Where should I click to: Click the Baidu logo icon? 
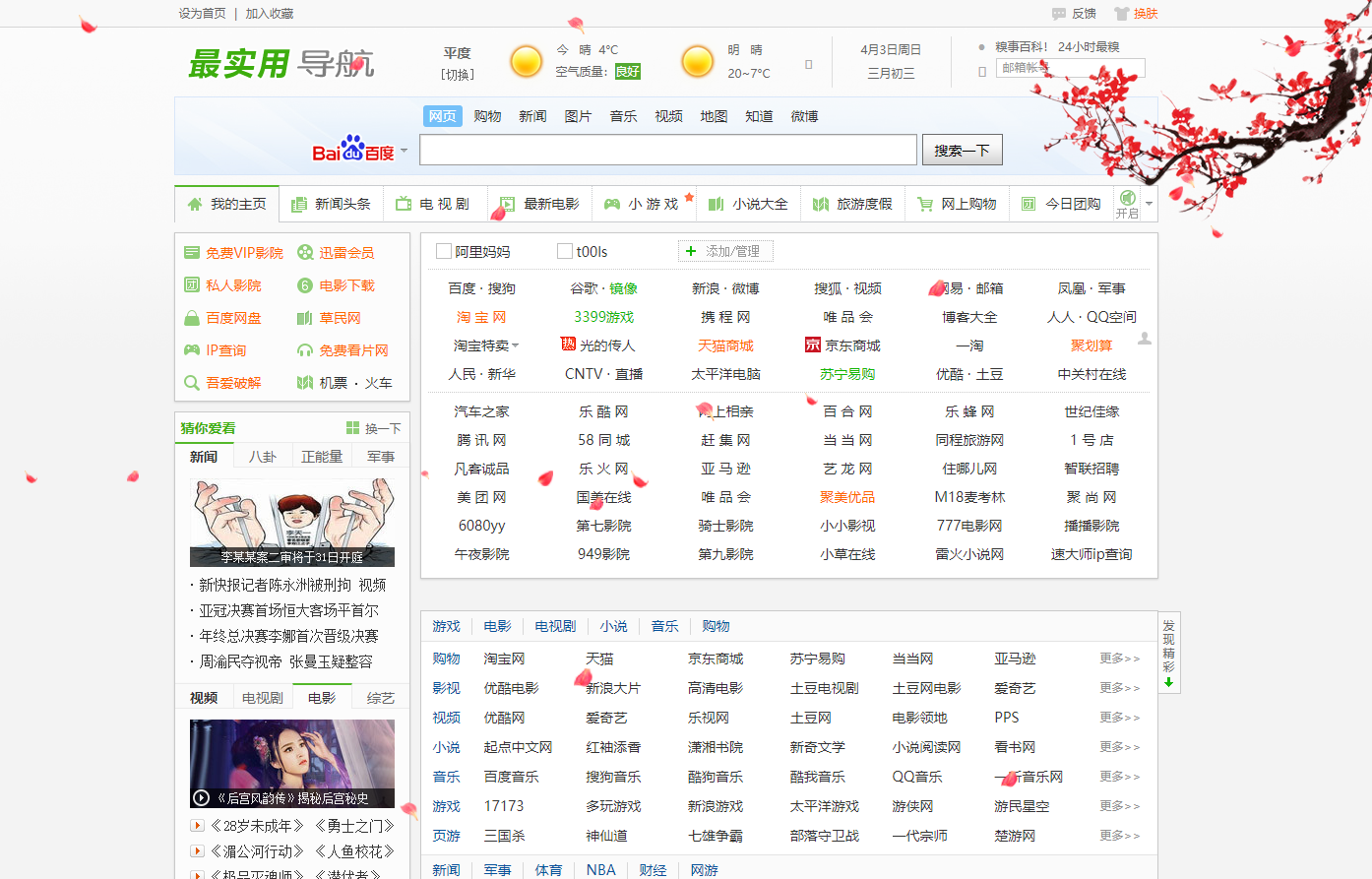(x=352, y=149)
